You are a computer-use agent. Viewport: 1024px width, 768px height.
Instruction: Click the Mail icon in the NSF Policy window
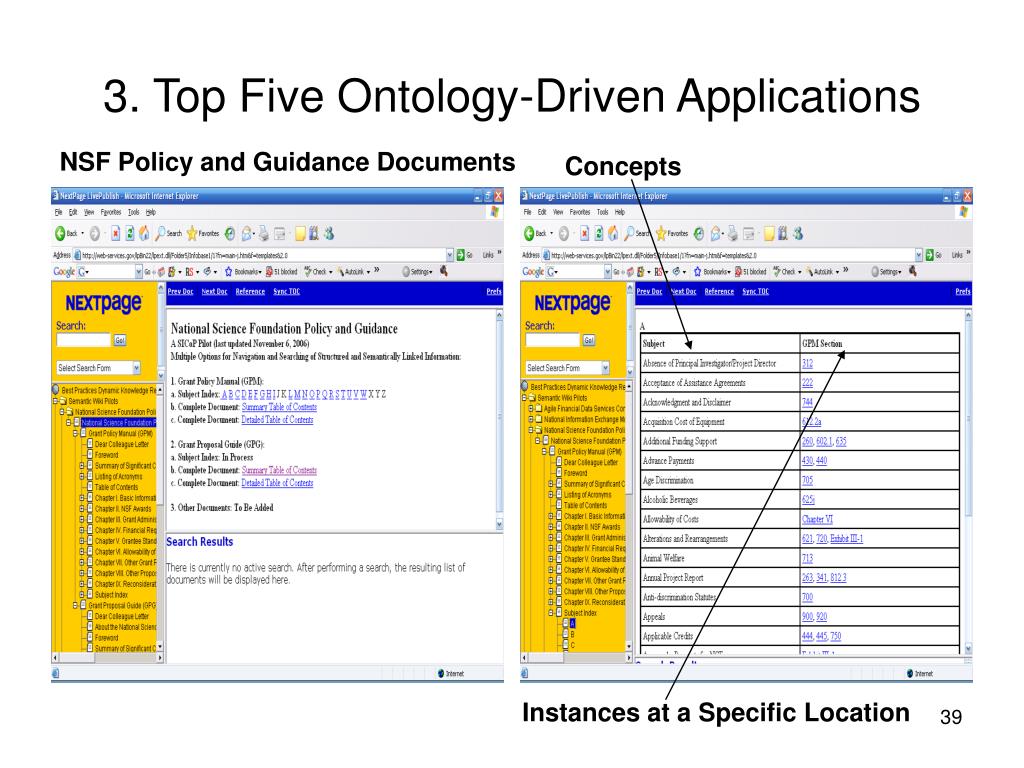(248, 233)
